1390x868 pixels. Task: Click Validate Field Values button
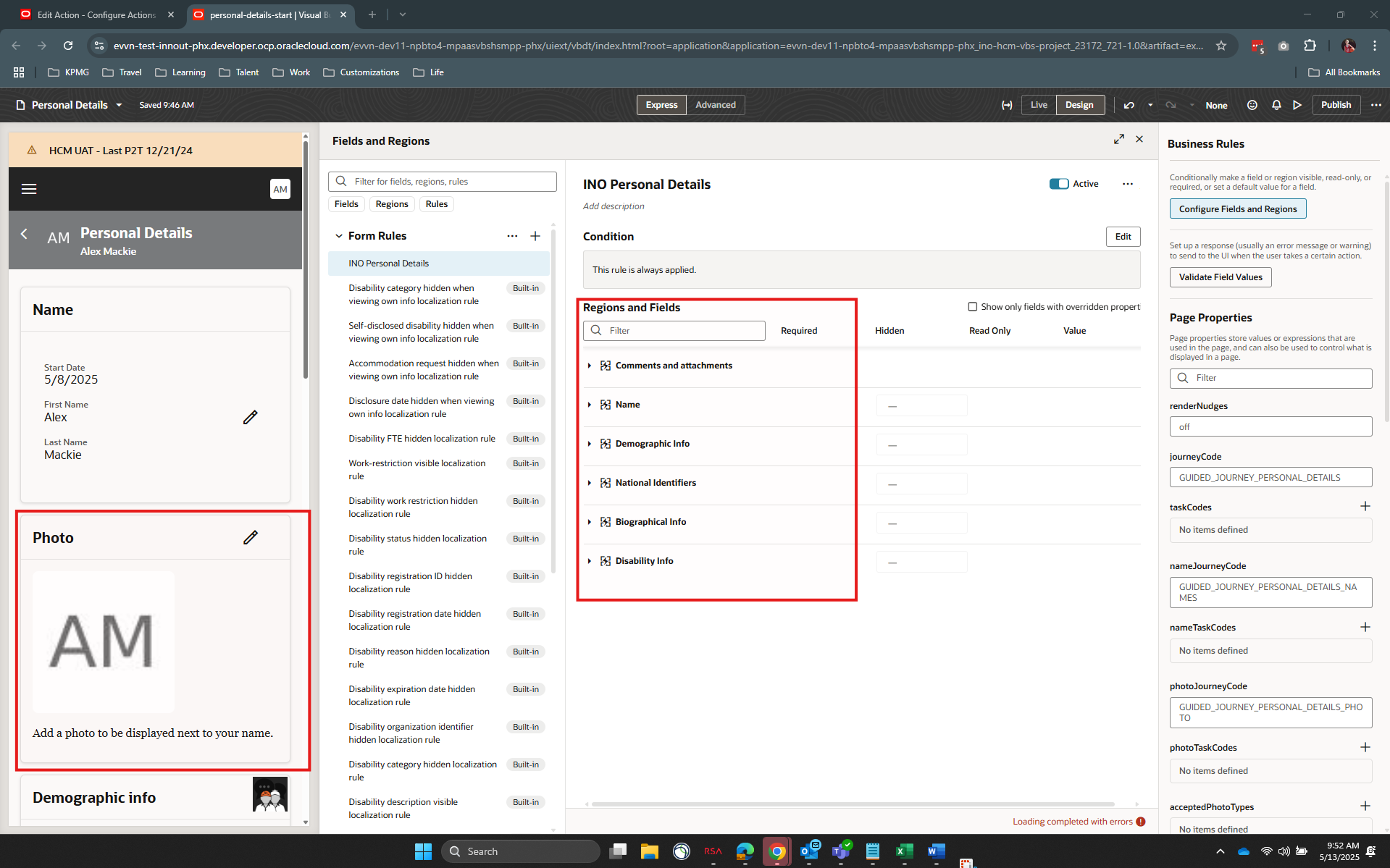[1220, 277]
